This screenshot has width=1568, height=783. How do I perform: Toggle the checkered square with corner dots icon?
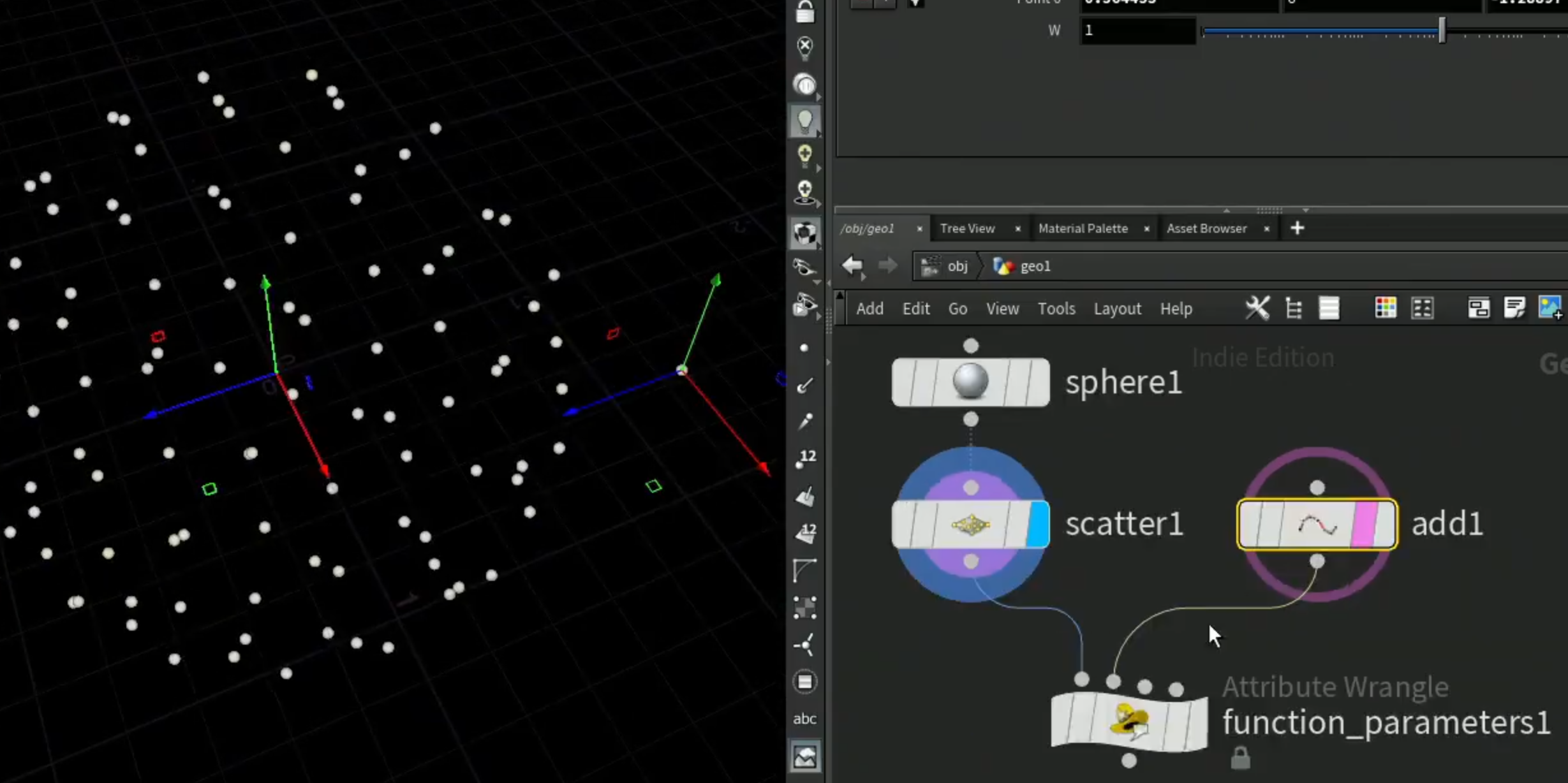tap(805, 608)
